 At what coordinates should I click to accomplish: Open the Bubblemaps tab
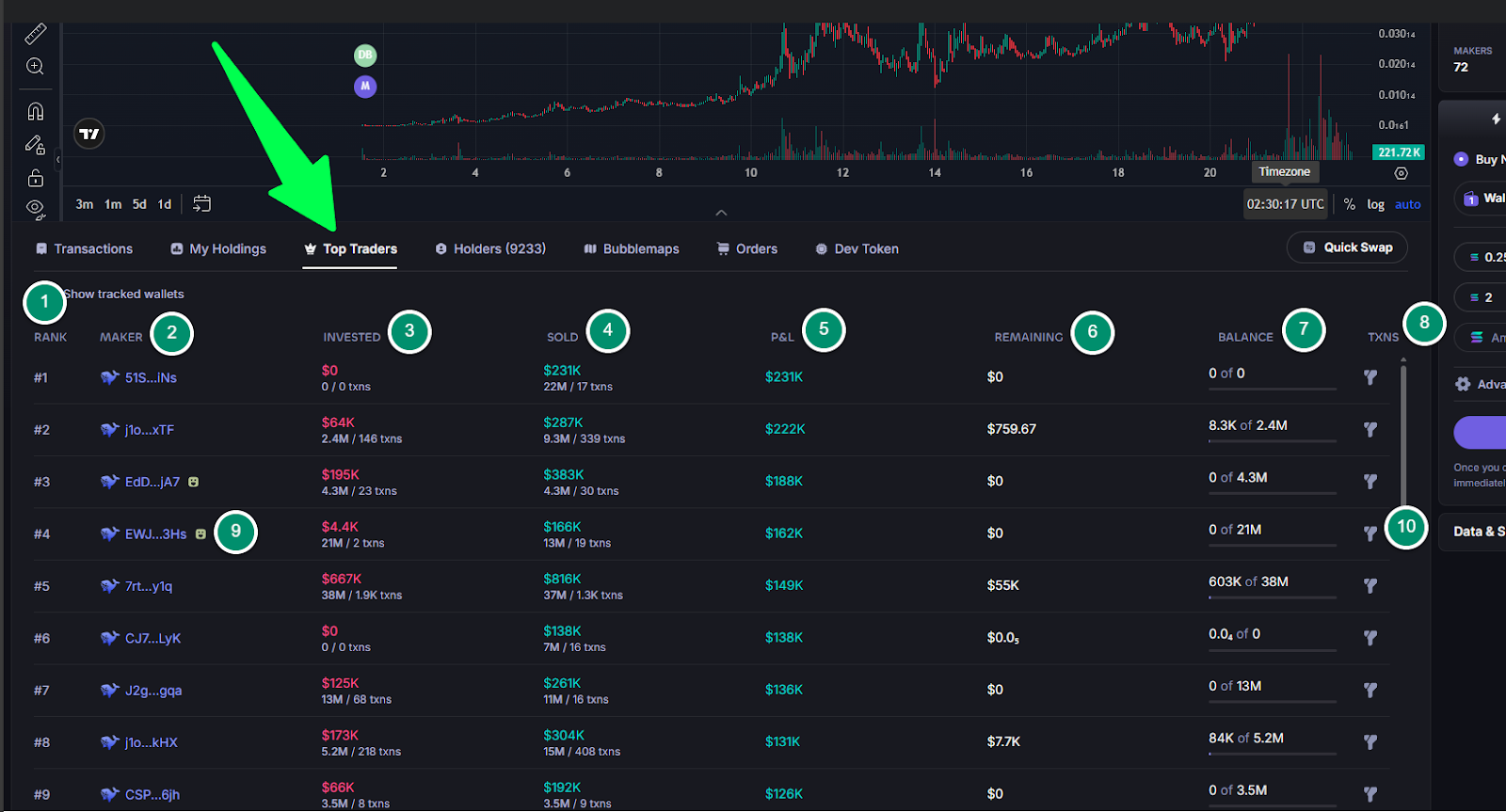pyautogui.click(x=632, y=249)
